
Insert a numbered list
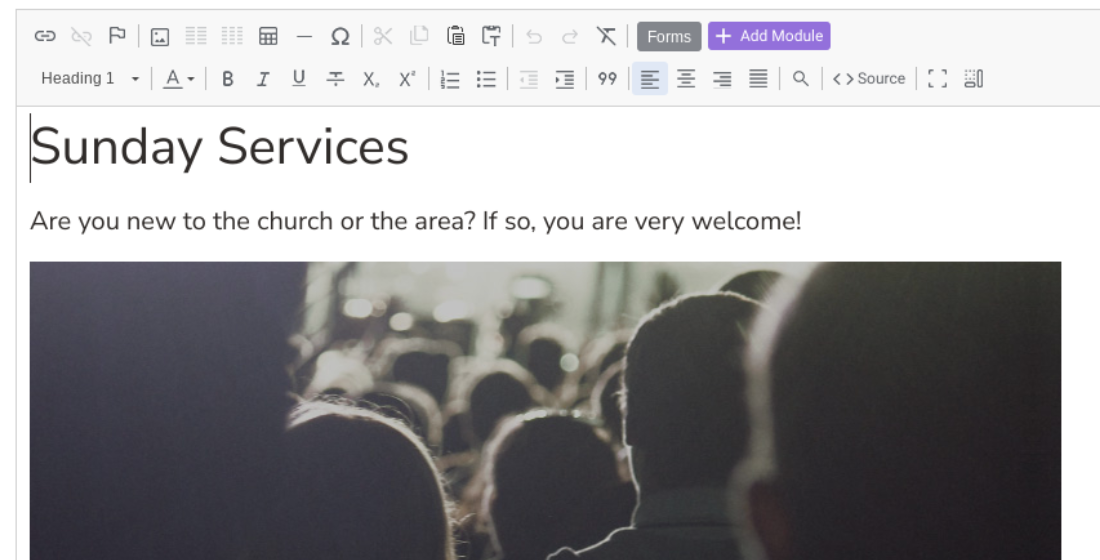tap(450, 79)
